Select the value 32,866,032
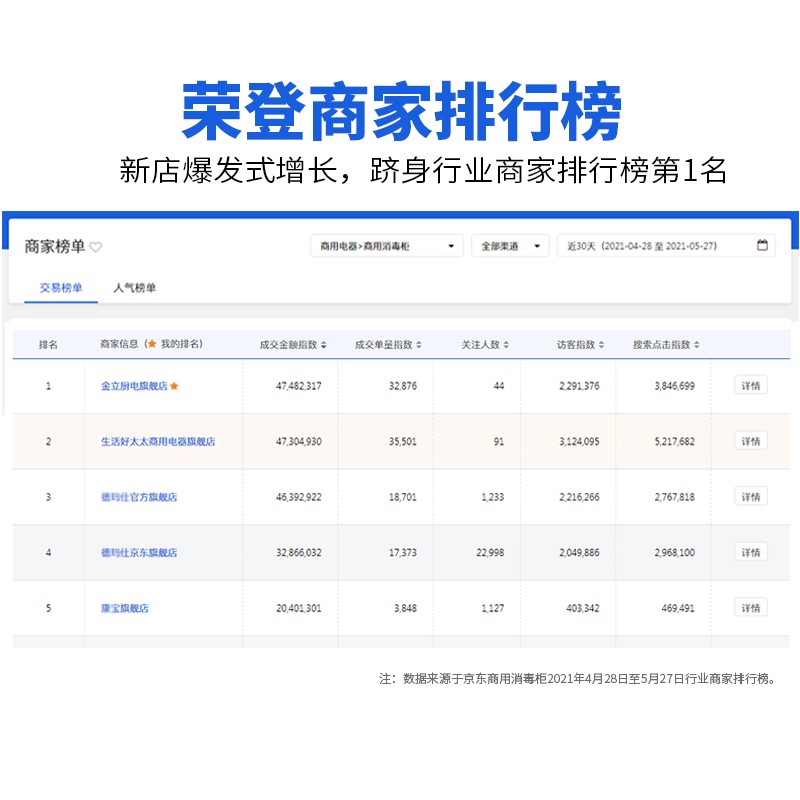Image resolution: width=800 pixels, height=800 pixels. click(299, 553)
